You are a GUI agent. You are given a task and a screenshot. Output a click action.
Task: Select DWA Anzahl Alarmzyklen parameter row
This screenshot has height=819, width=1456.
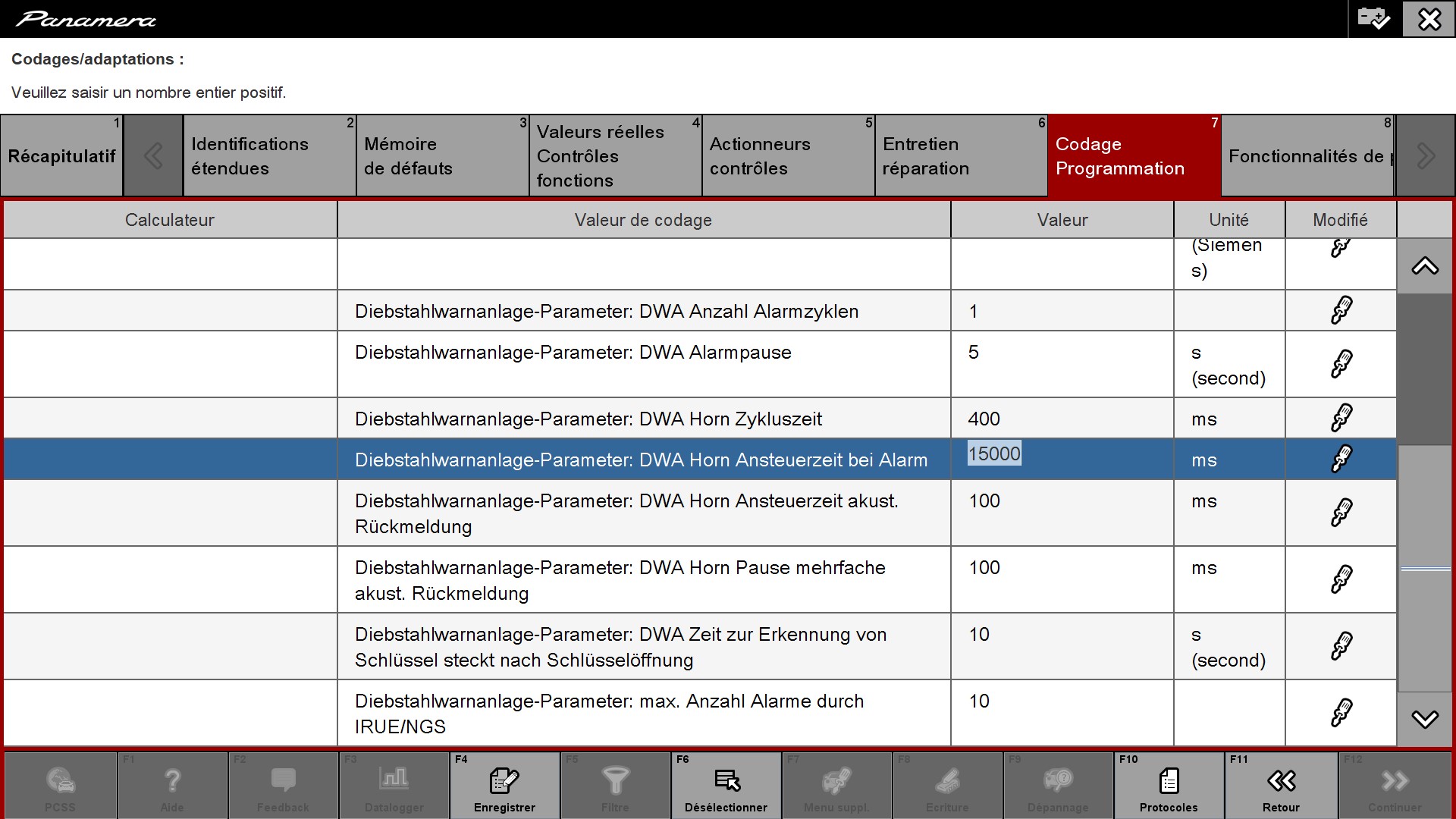700,310
